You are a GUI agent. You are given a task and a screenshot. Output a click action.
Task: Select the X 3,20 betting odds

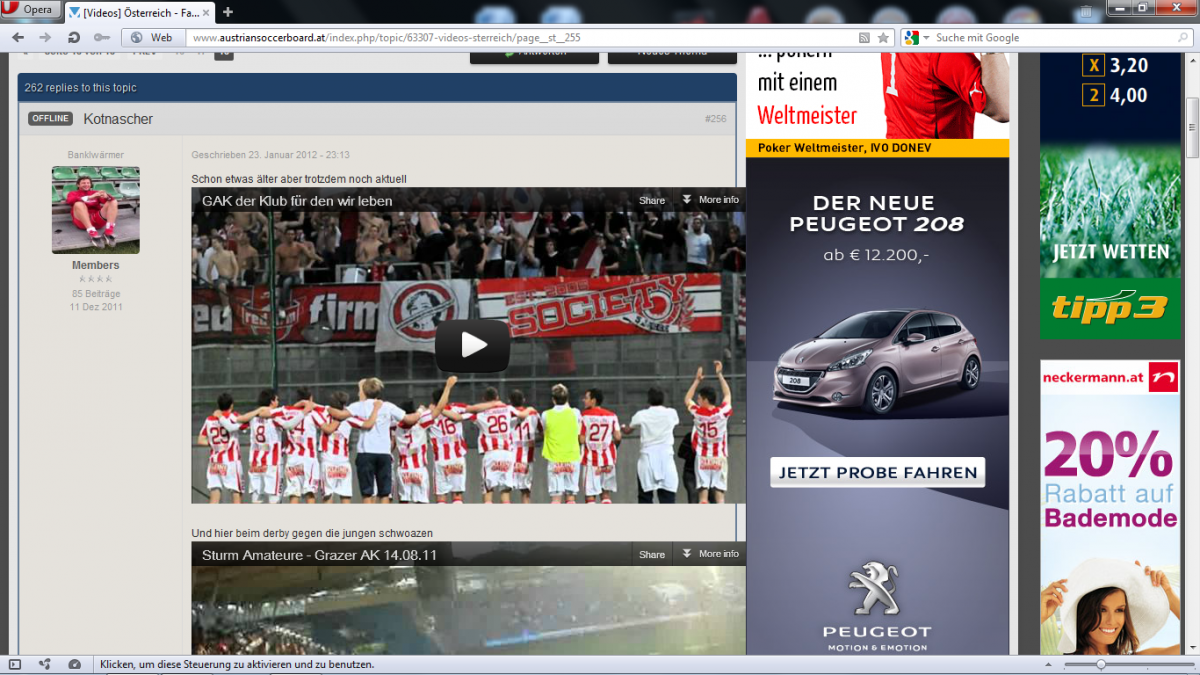click(x=1115, y=66)
